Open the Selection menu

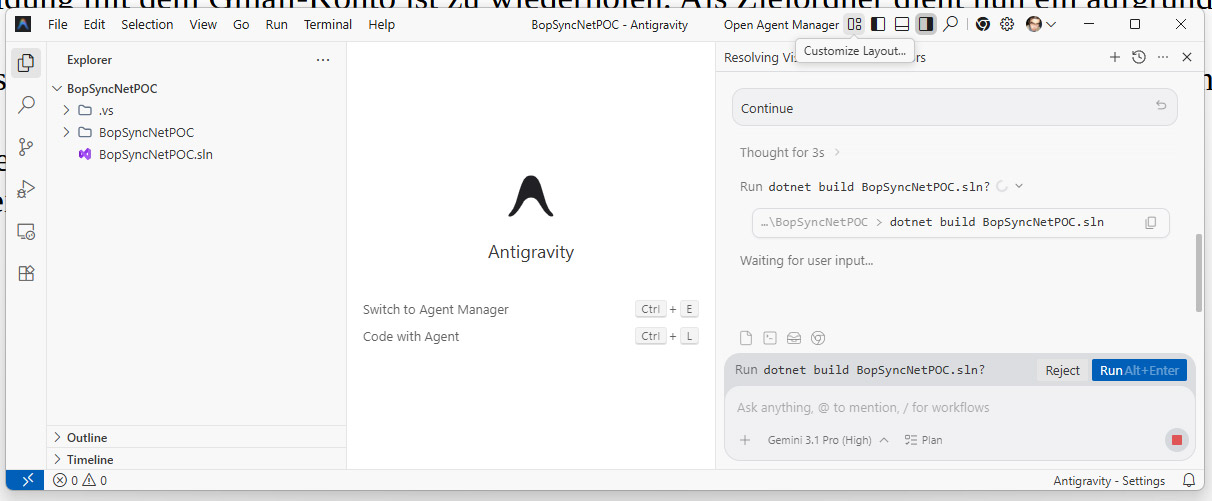click(147, 24)
